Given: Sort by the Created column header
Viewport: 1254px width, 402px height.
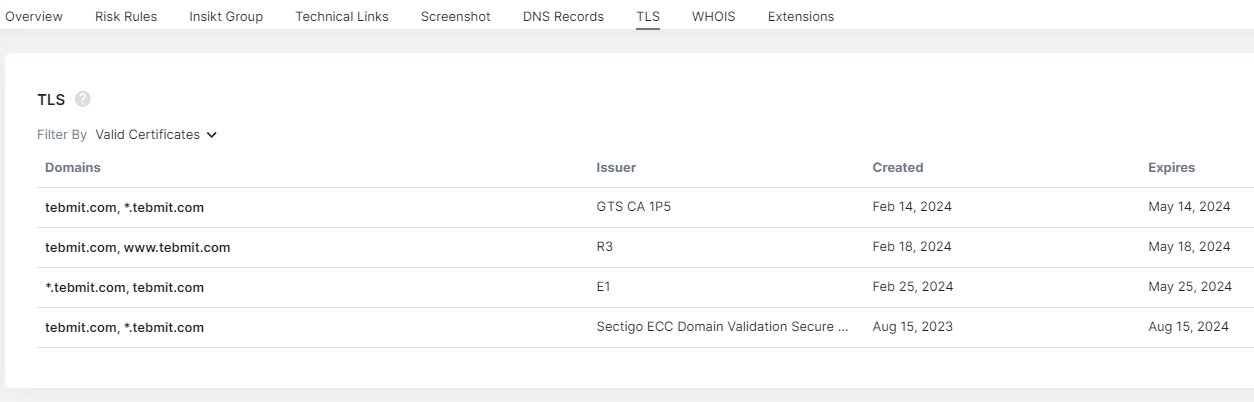Looking at the screenshot, I should pos(898,168).
